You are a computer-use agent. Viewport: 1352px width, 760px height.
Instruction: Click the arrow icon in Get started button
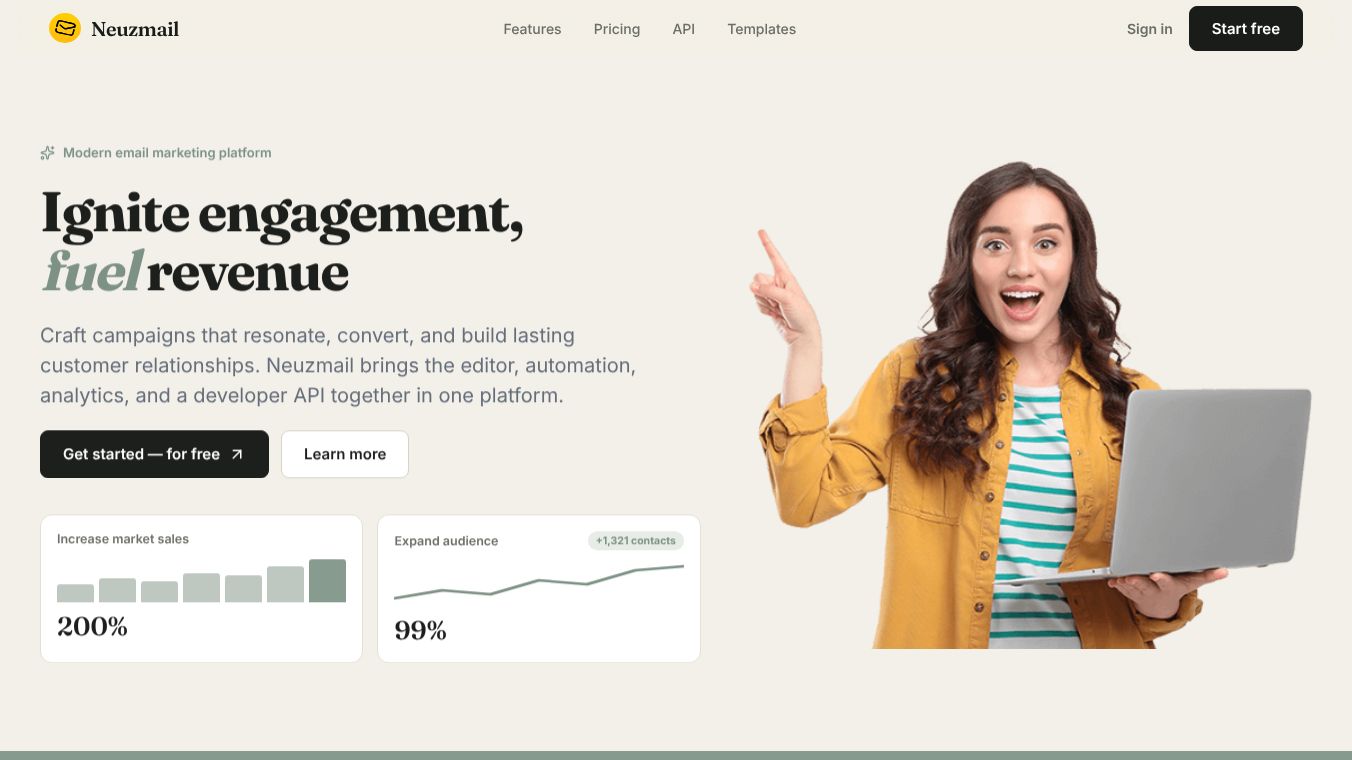pyautogui.click(x=237, y=454)
